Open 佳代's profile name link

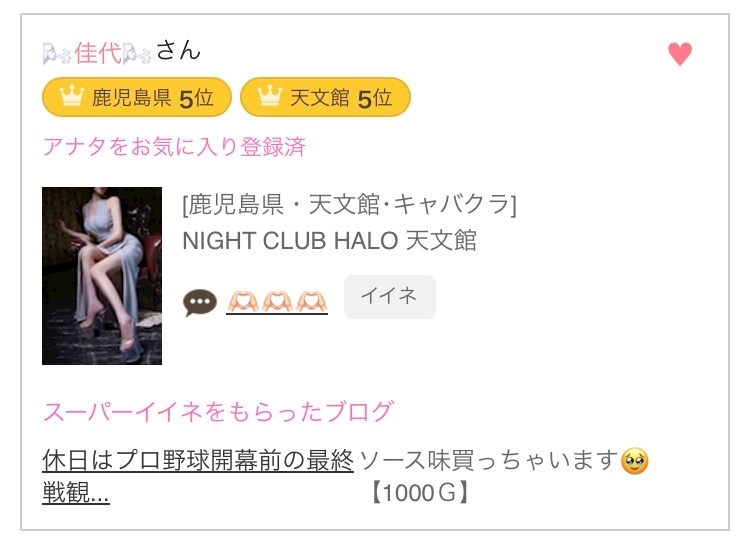point(98,52)
